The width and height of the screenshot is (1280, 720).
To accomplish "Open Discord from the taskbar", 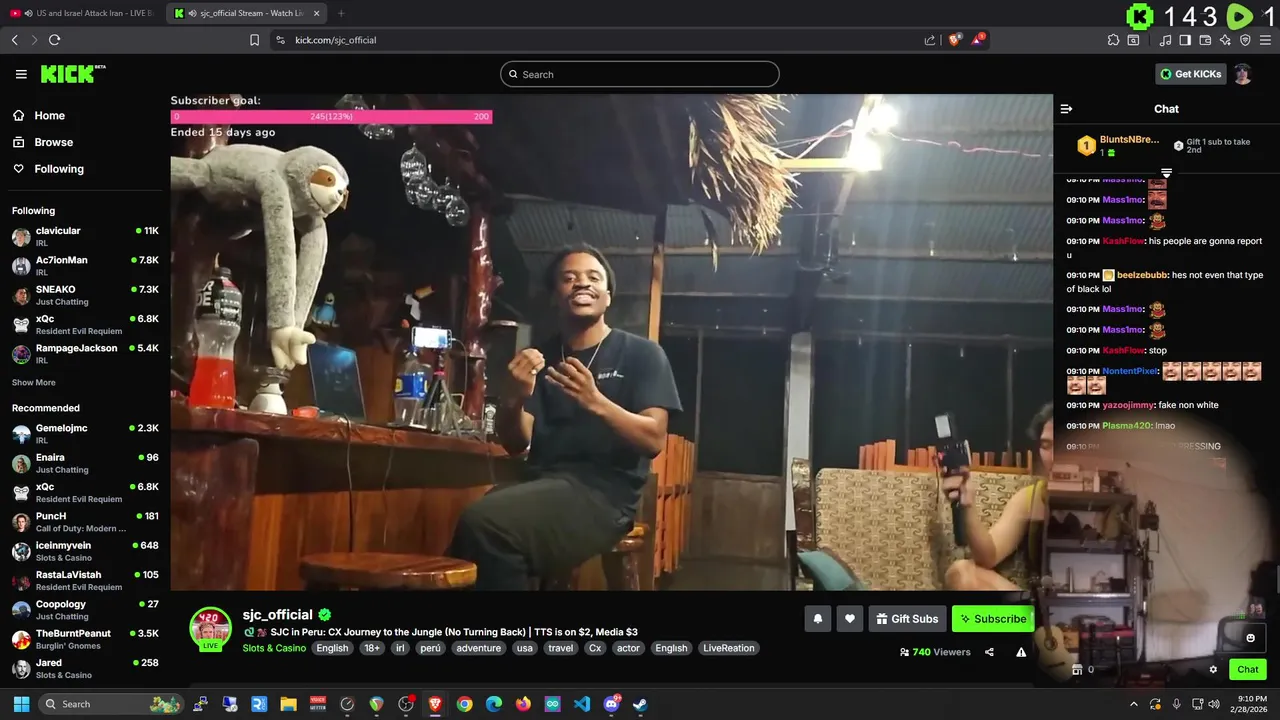I will [x=611, y=704].
